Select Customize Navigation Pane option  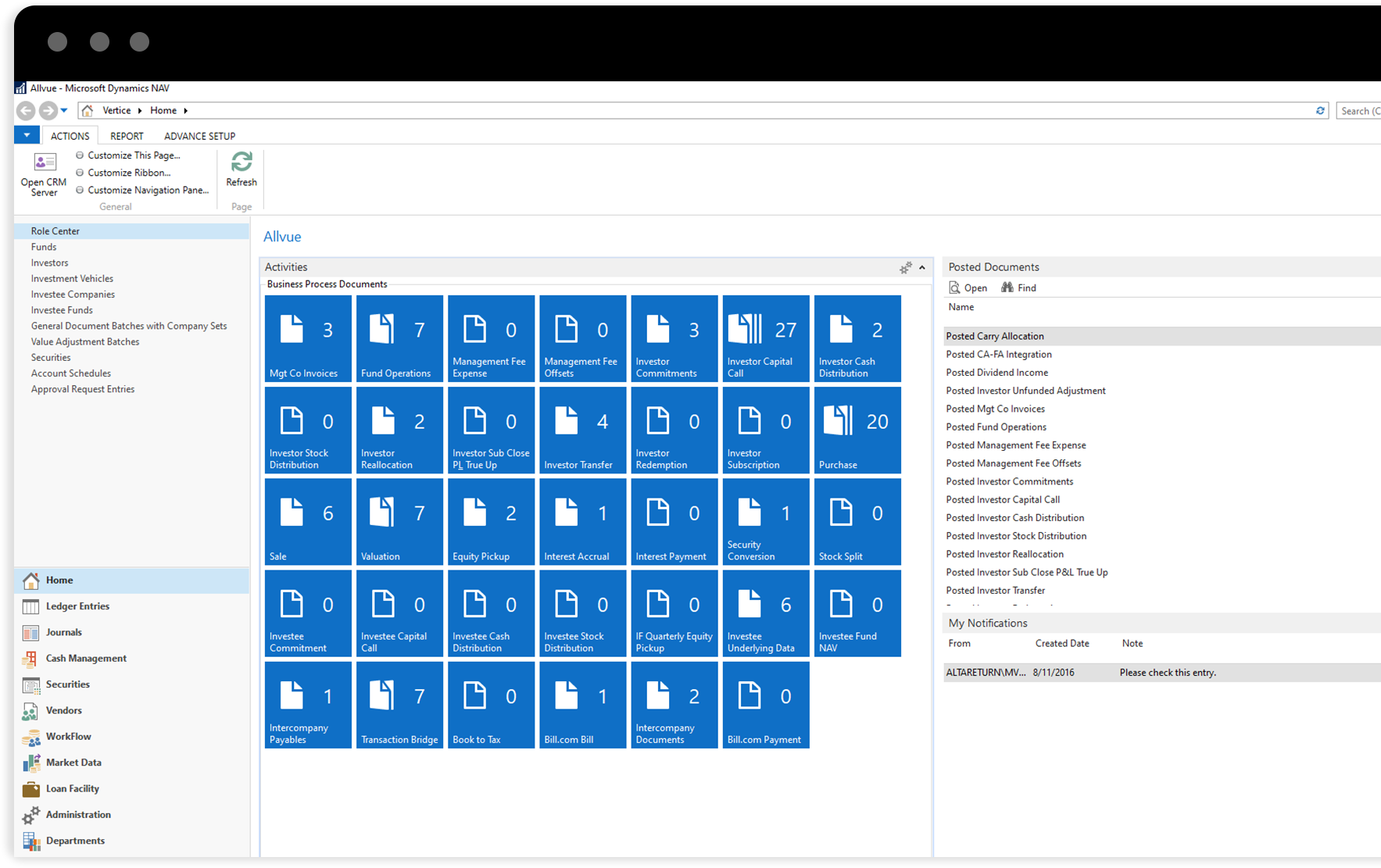[147, 190]
